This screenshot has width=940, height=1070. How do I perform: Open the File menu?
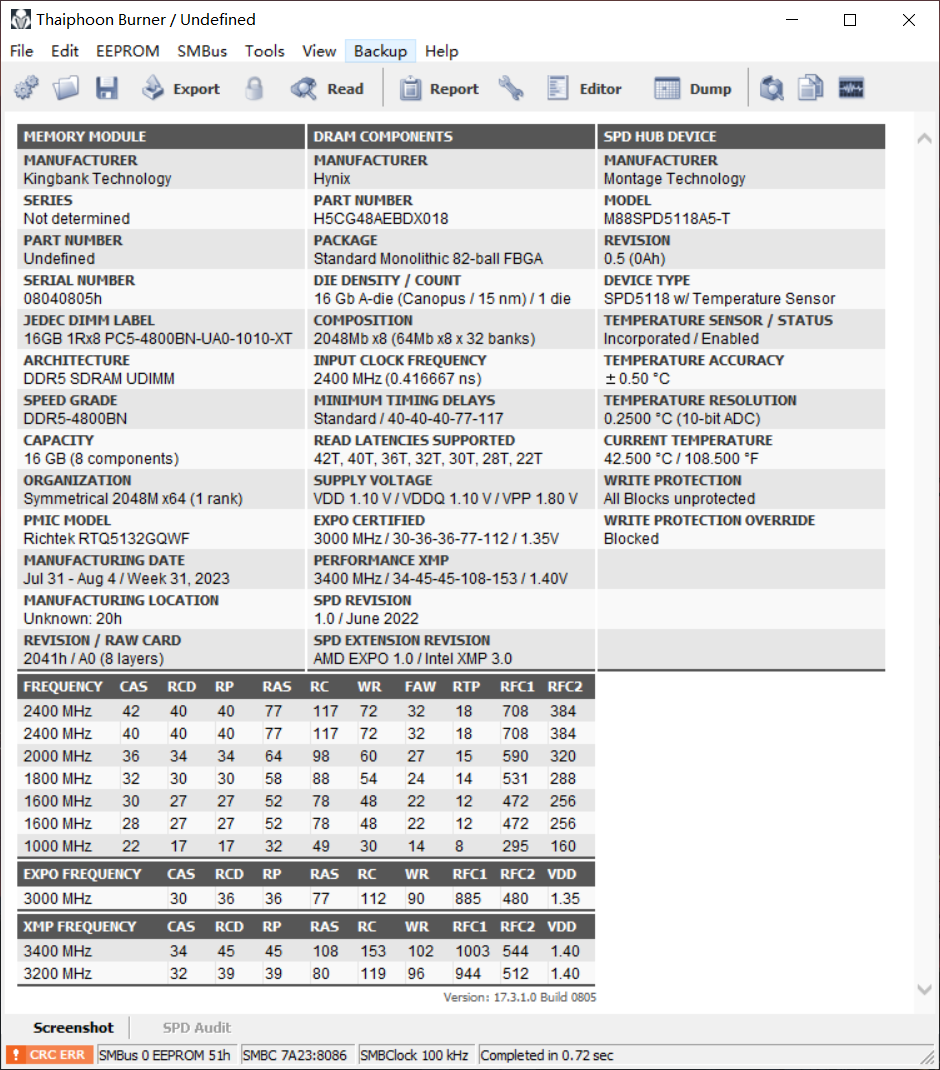22,51
